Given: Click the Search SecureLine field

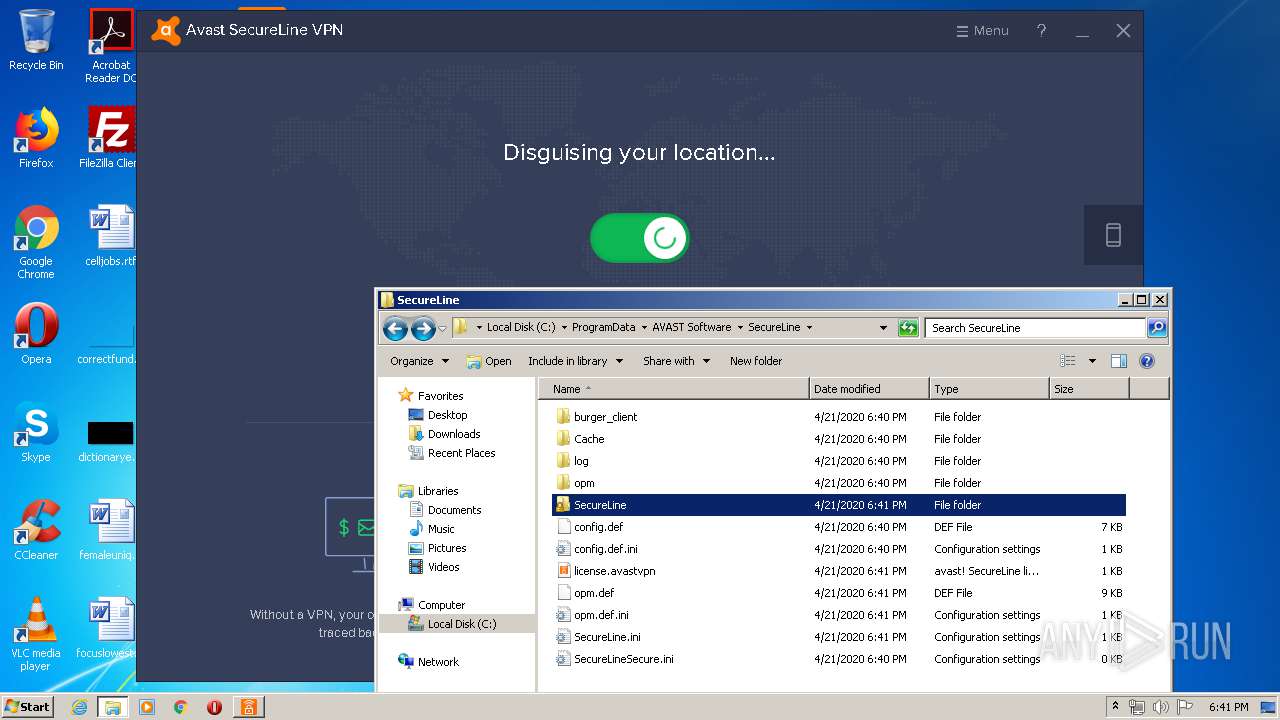Looking at the screenshot, I should click(x=1035, y=327).
